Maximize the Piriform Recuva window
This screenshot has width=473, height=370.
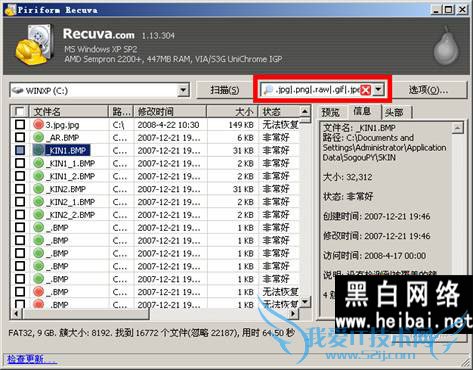(449, 10)
